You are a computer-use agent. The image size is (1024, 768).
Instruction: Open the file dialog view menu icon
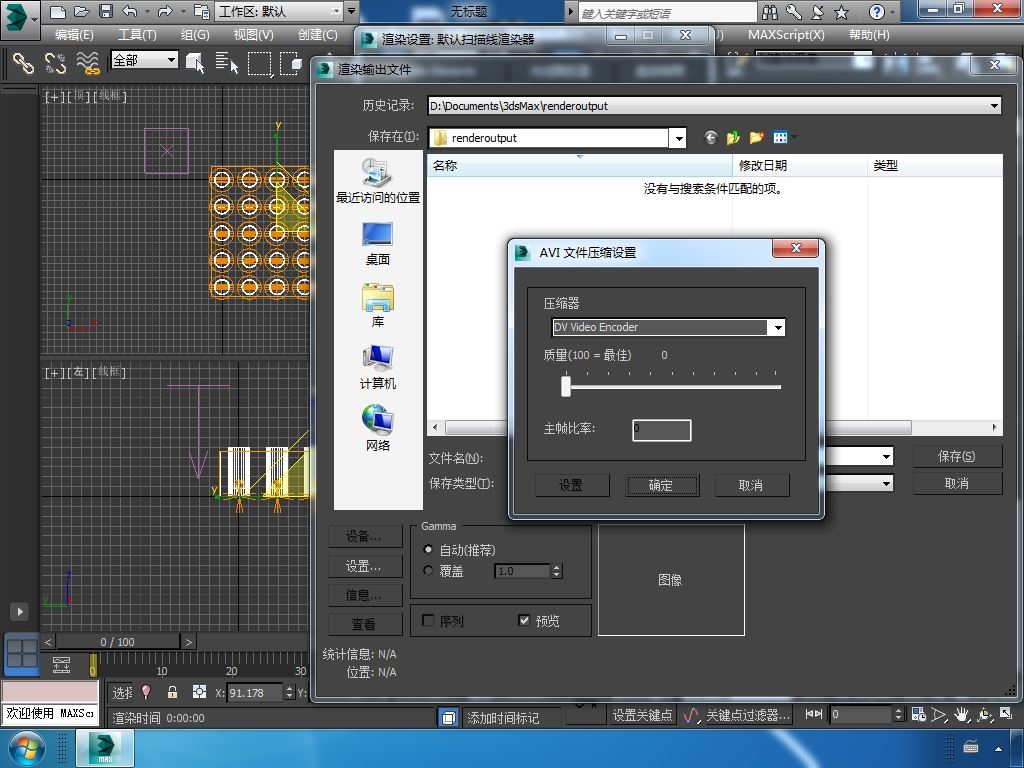click(780, 137)
